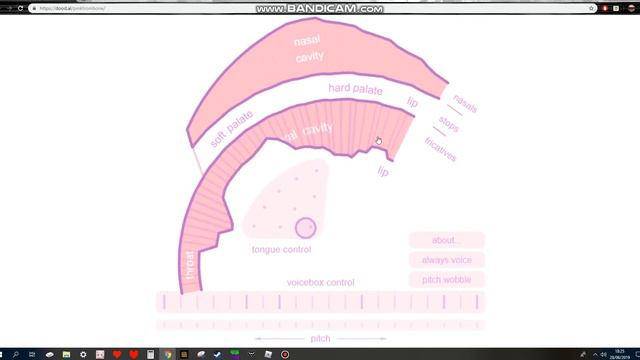Toggle the always voice button
The image size is (640, 360).
coord(447,260)
